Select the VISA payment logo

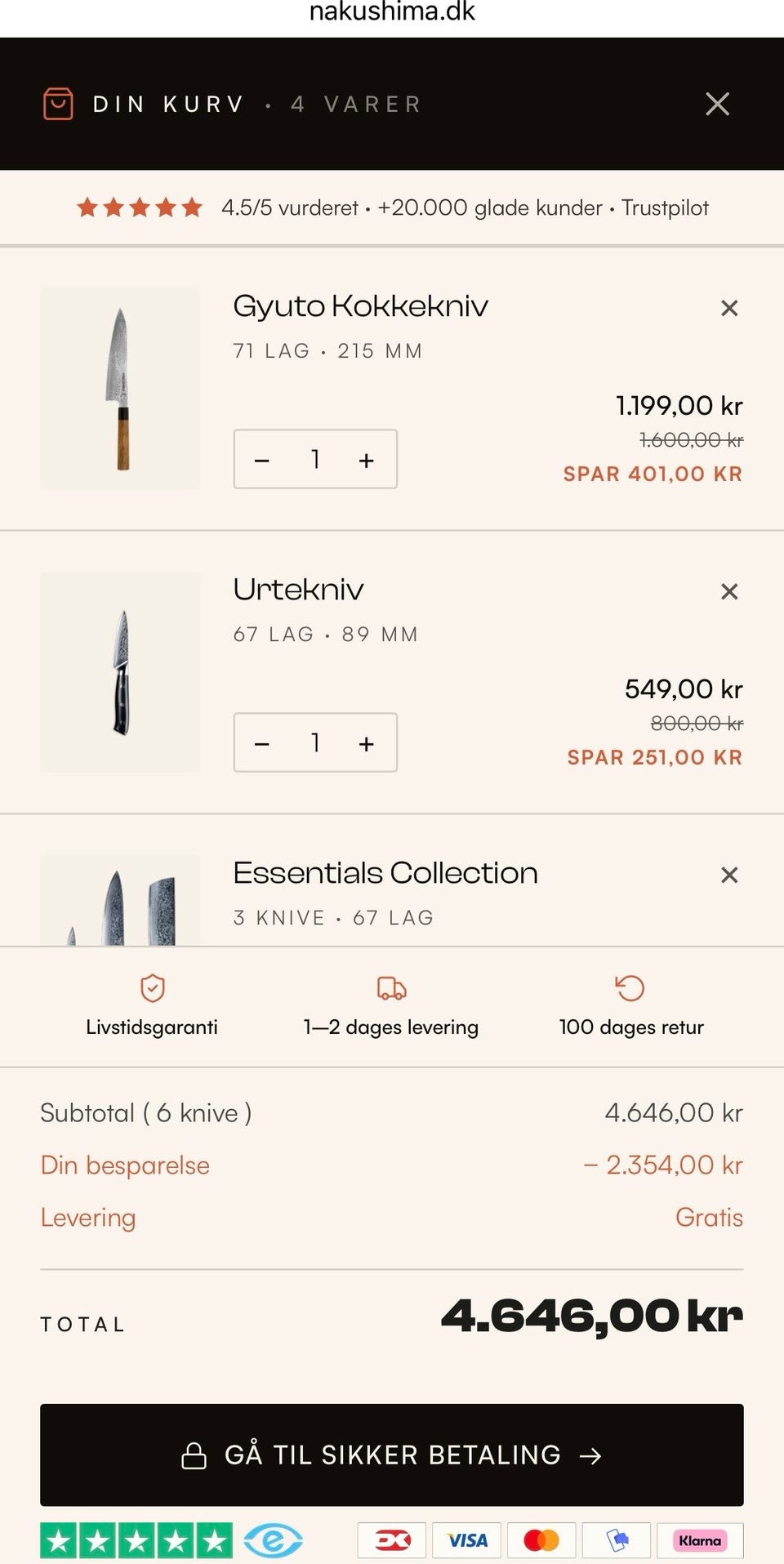[468, 1540]
